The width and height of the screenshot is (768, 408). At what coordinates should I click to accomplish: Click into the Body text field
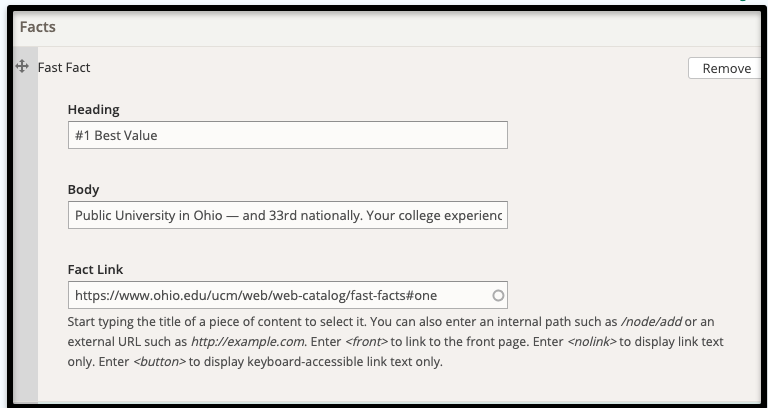288,215
